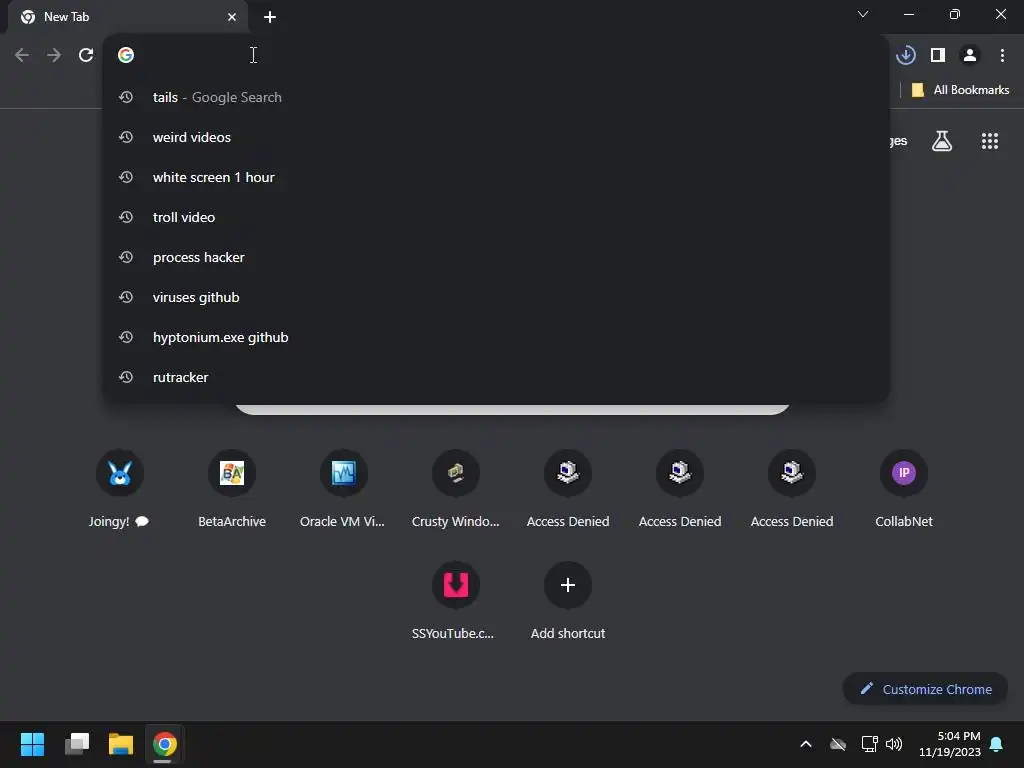Reload the page with the refresh icon
Image resolution: width=1024 pixels, height=768 pixels.
tap(86, 56)
